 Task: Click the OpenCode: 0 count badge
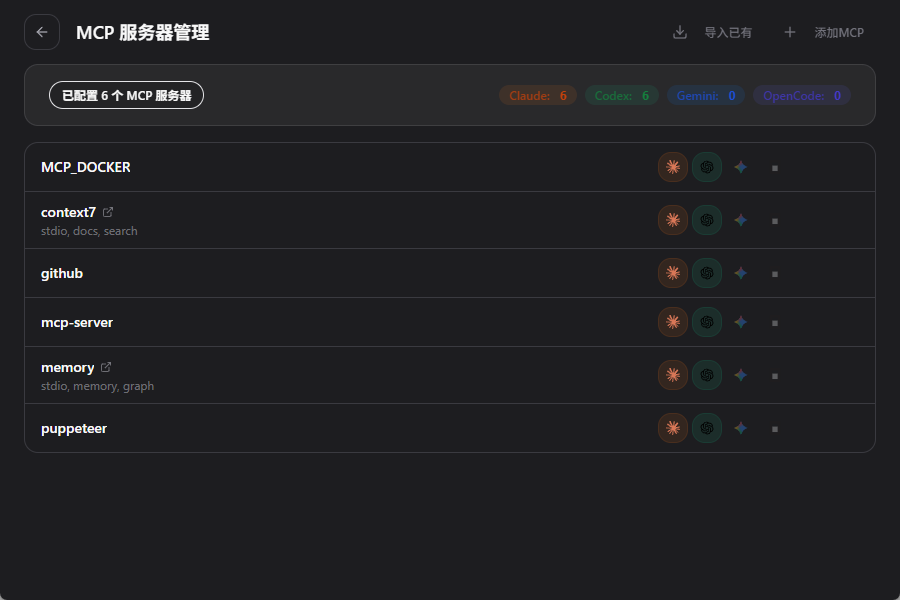pos(801,95)
